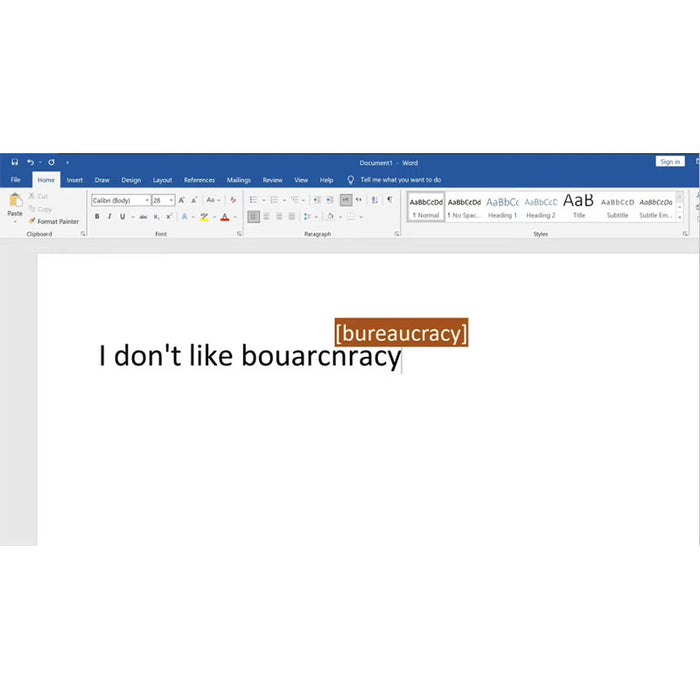Click the Paste clipboard icon
700x700 pixels.
[x=15, y=204]
